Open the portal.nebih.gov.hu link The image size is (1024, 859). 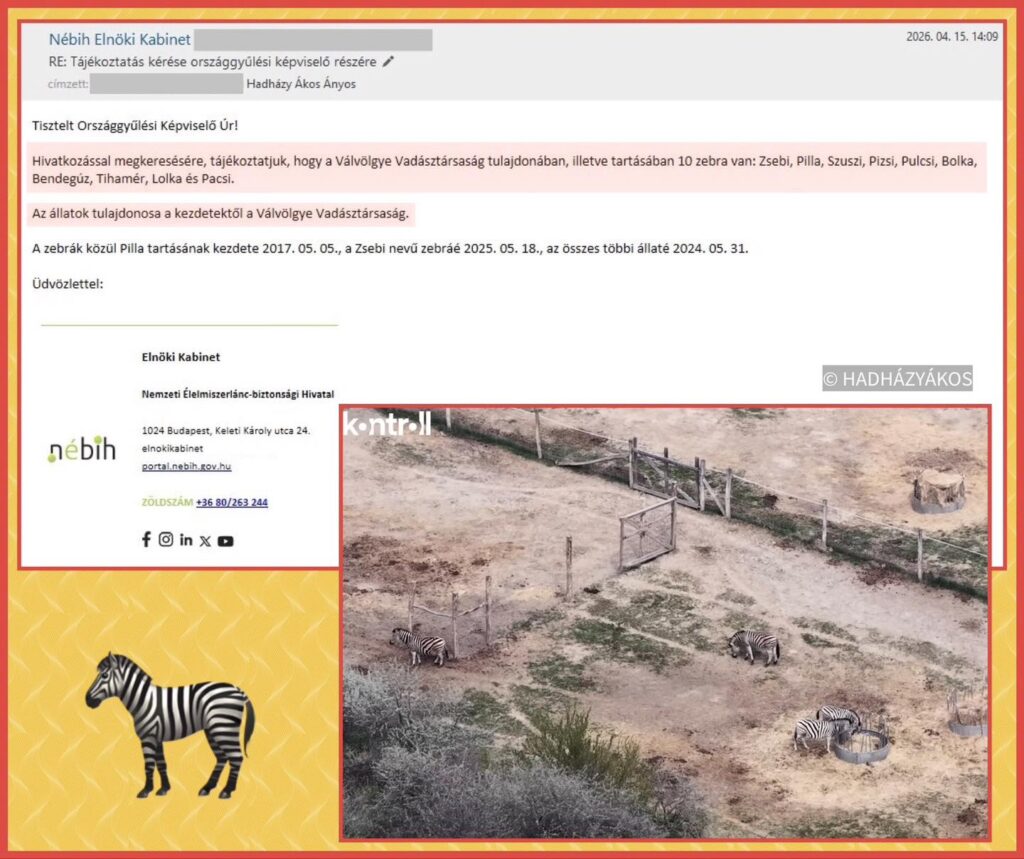(x=186, y=466)
